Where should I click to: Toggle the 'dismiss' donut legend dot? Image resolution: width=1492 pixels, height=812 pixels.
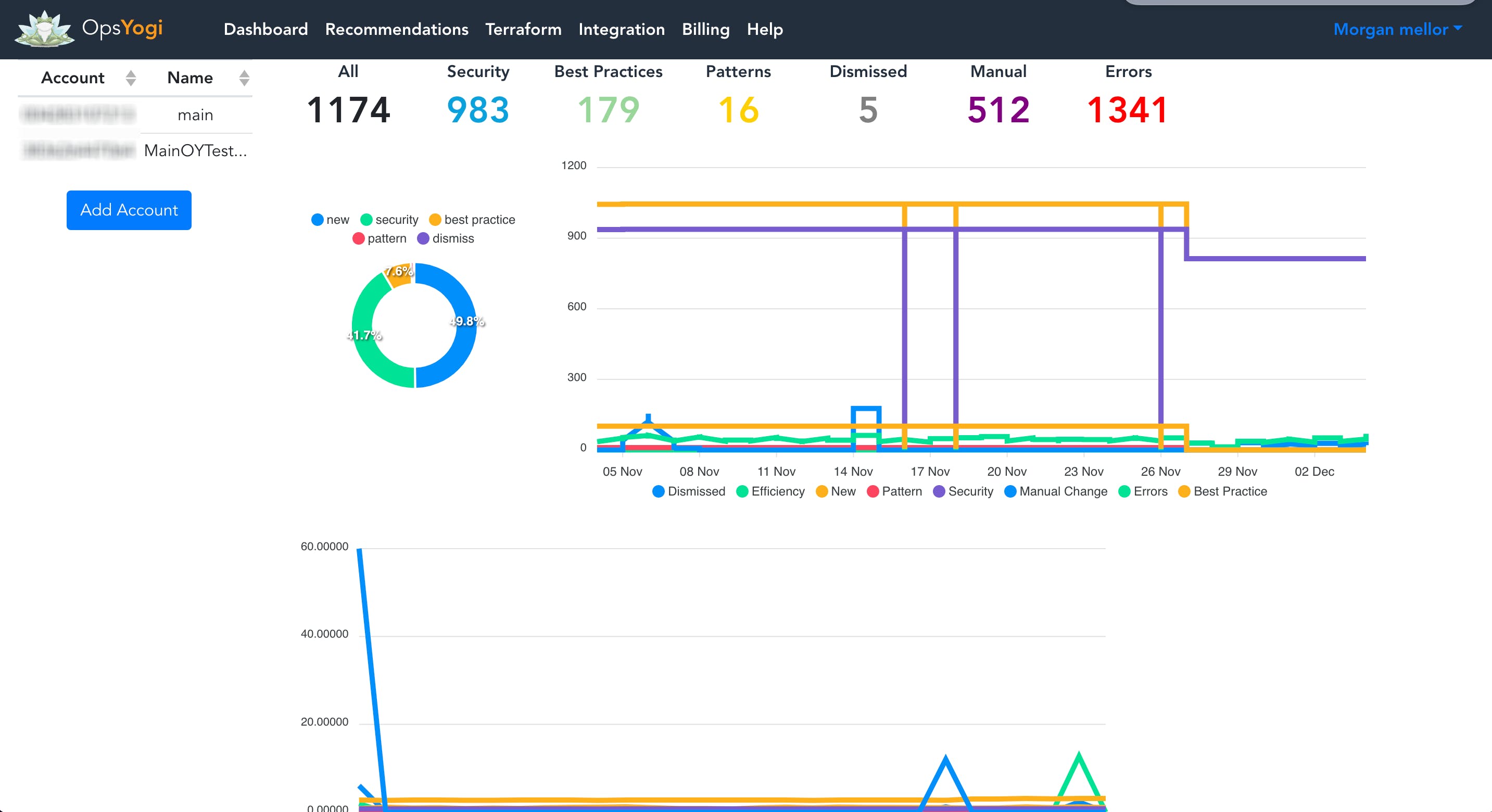423,238
